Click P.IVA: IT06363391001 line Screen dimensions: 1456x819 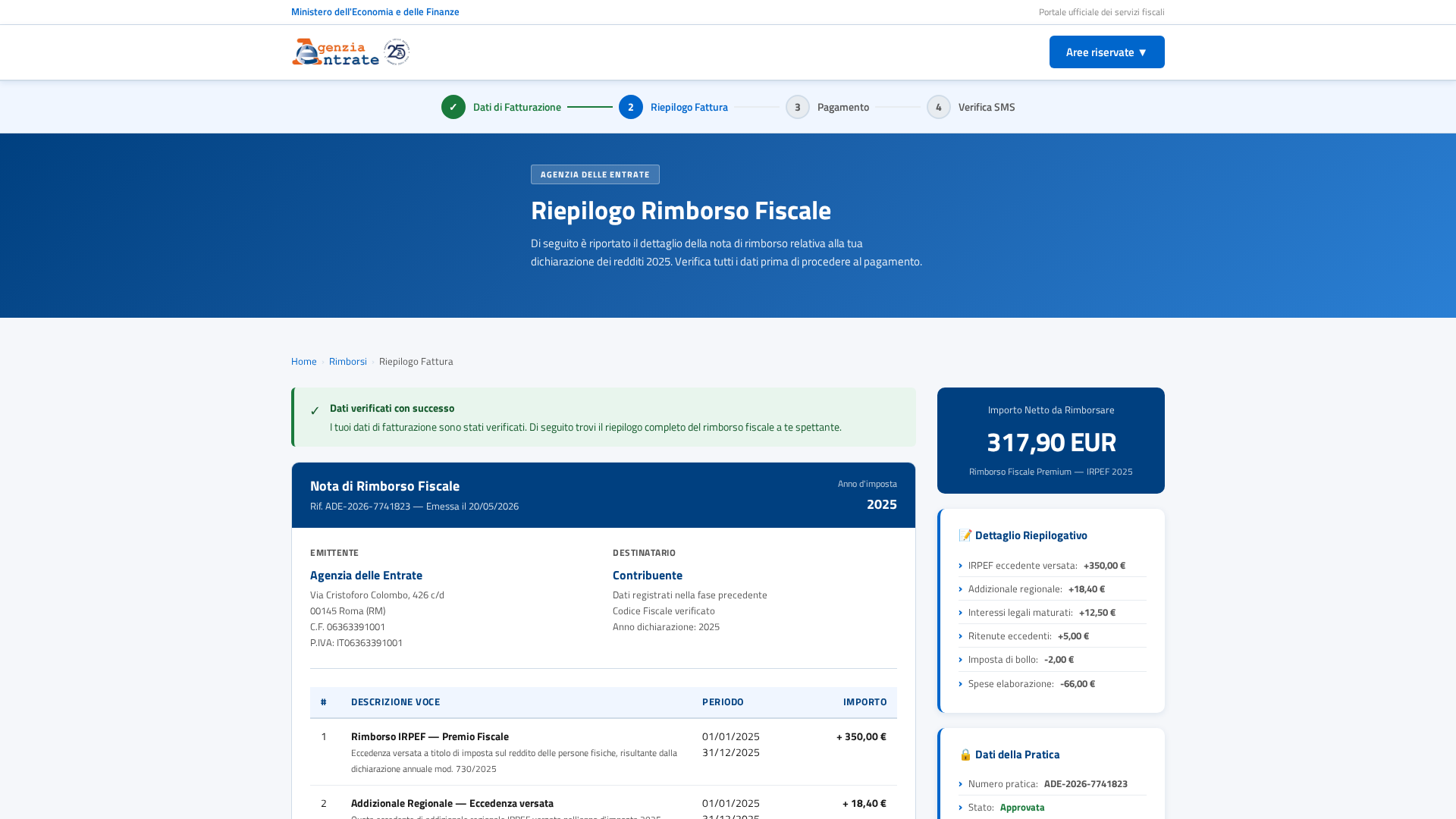356,643
